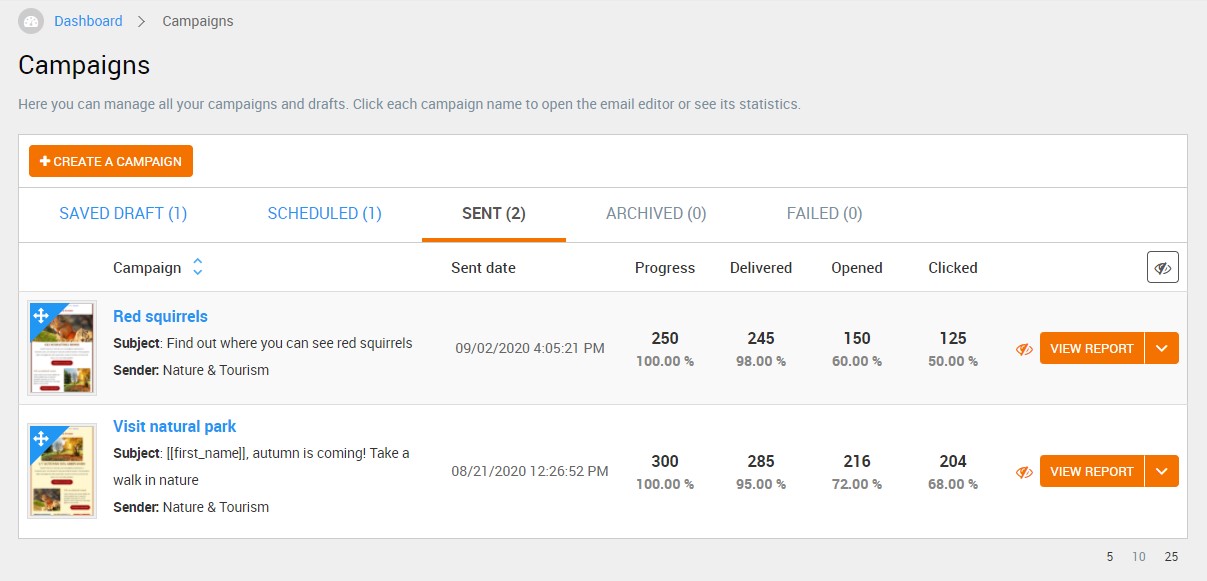Show 25 campaigns per page

[x=1171, y=557]
